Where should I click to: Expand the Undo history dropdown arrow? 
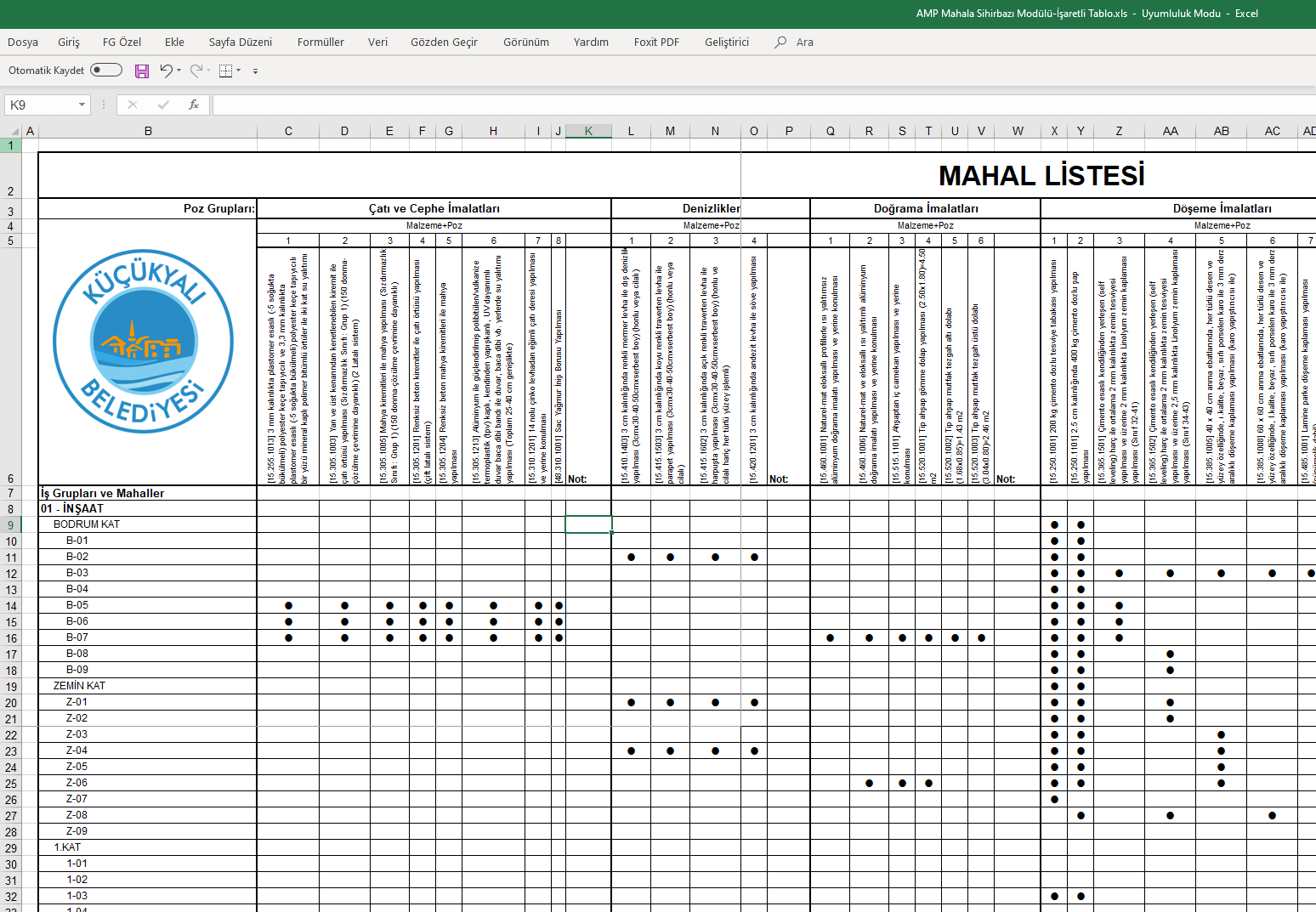pos(179,71)
